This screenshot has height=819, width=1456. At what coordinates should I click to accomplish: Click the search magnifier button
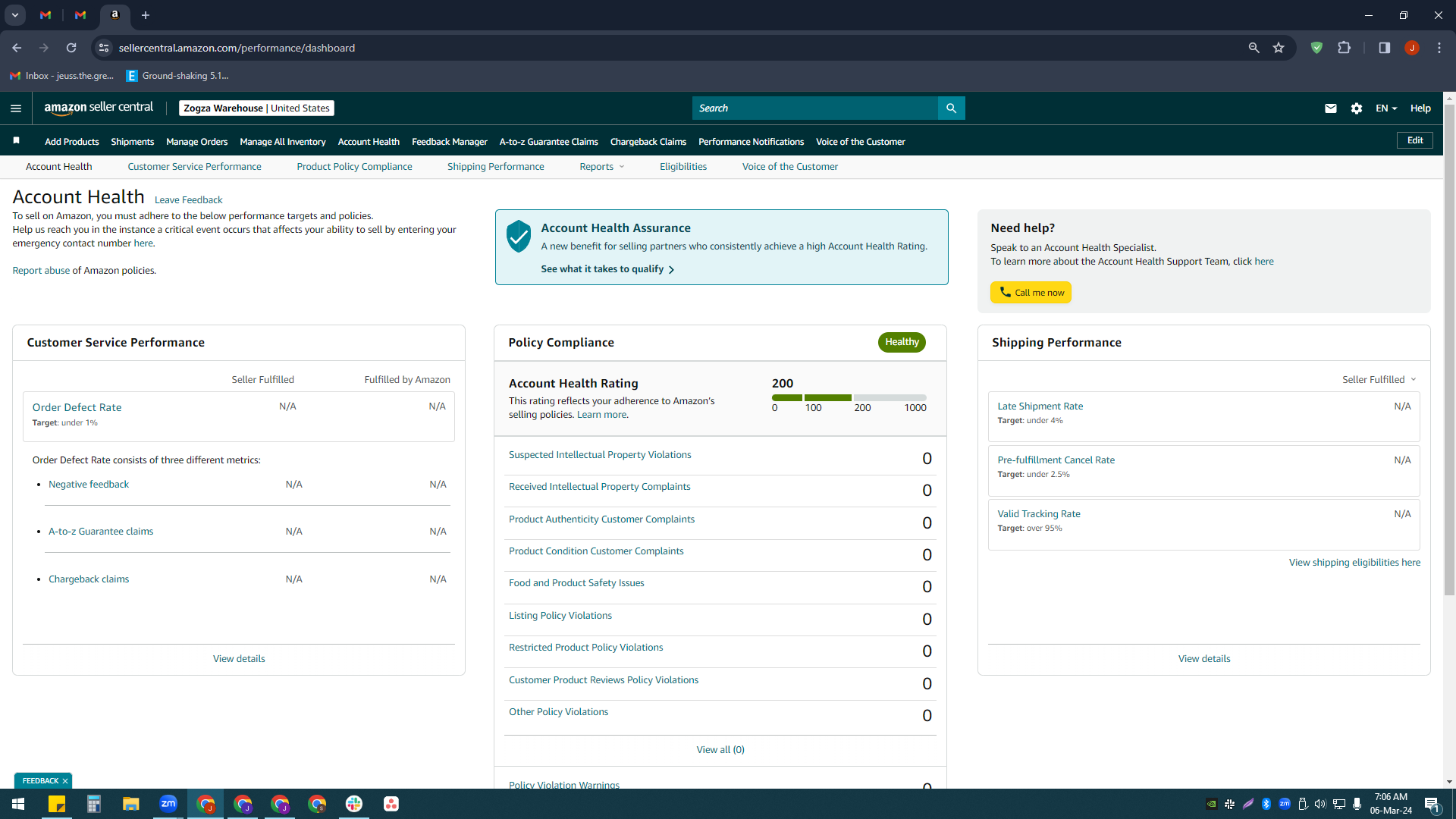(951, 108)
